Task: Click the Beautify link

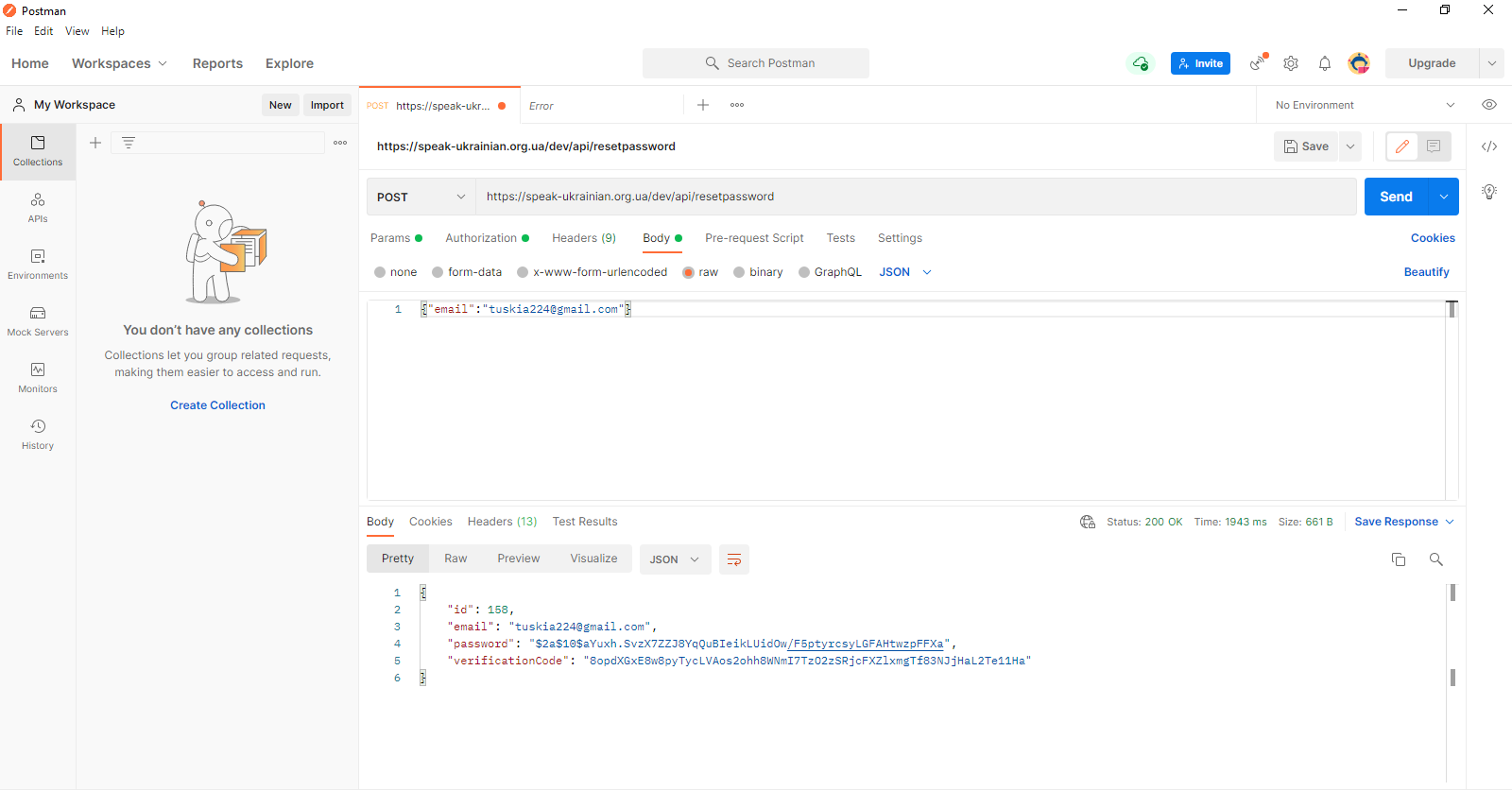Action: coord(1426,272)
